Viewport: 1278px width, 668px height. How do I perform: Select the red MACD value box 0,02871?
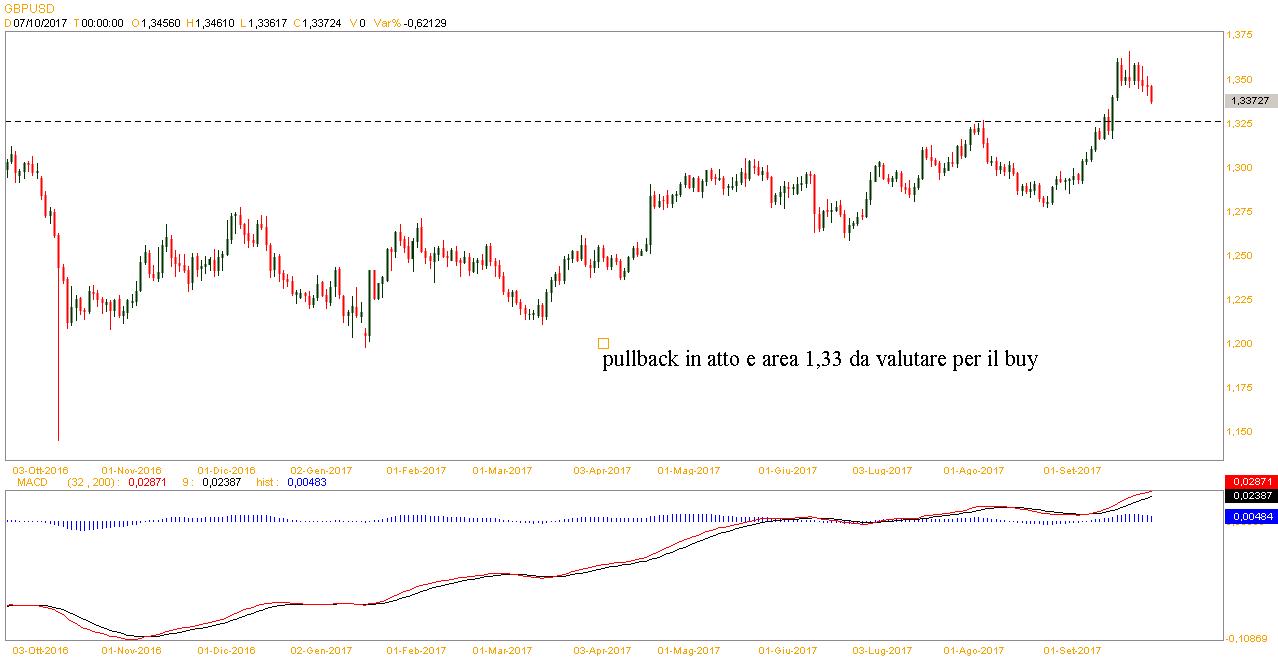1250,482
